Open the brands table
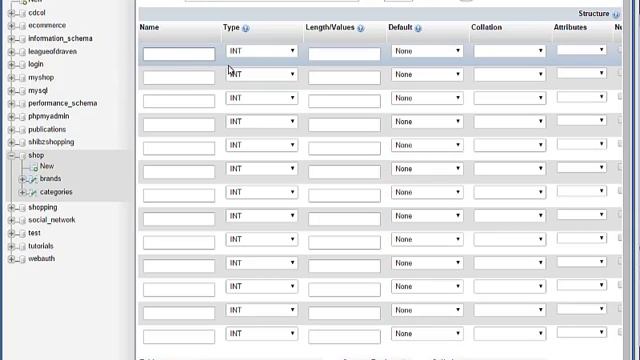 pyautogui.click(x=50, y=179)
